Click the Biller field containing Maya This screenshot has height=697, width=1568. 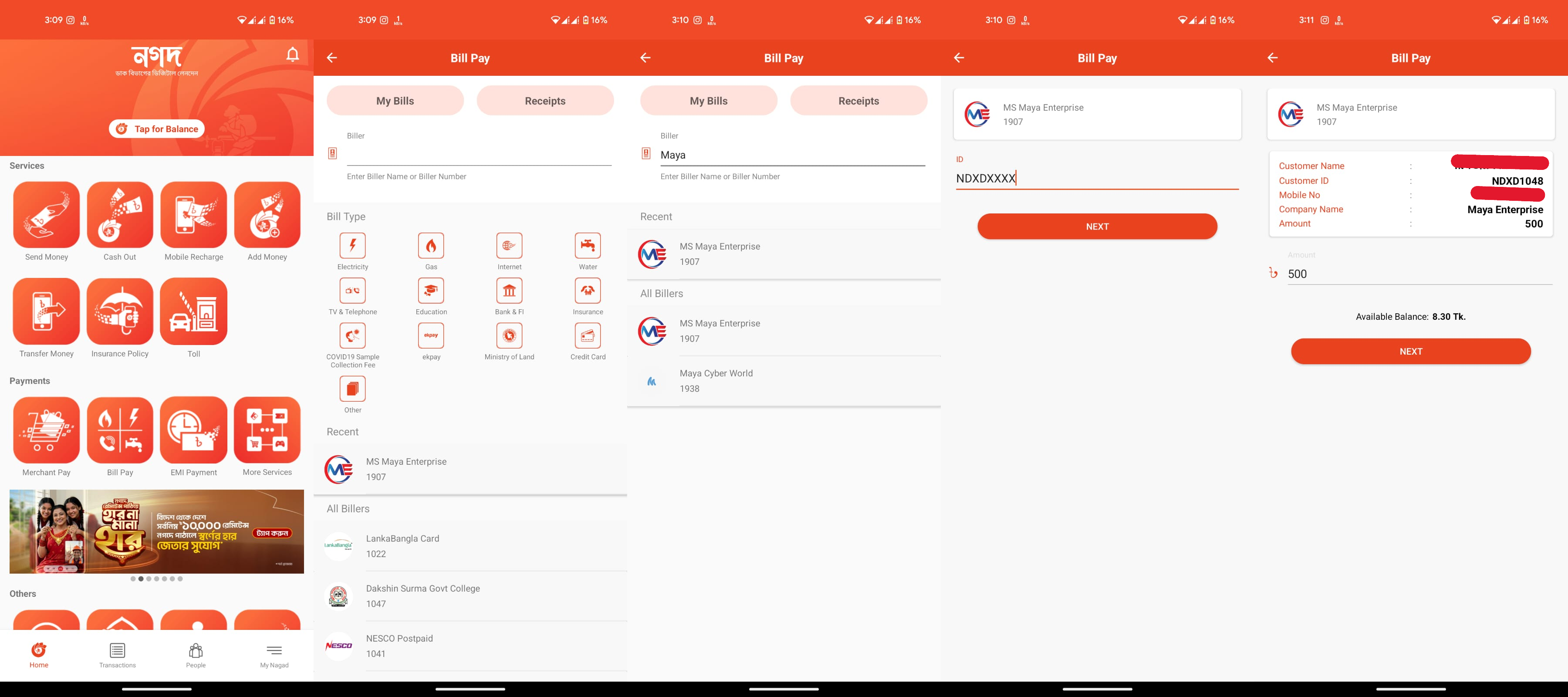tap(791, 155)
